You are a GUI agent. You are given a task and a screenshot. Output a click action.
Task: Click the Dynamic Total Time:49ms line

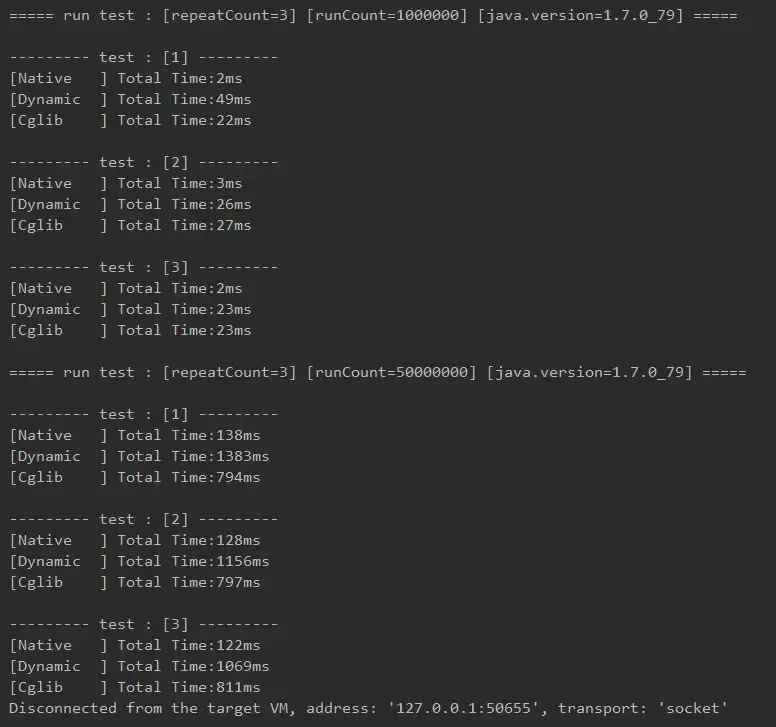[x=131, y=99]
